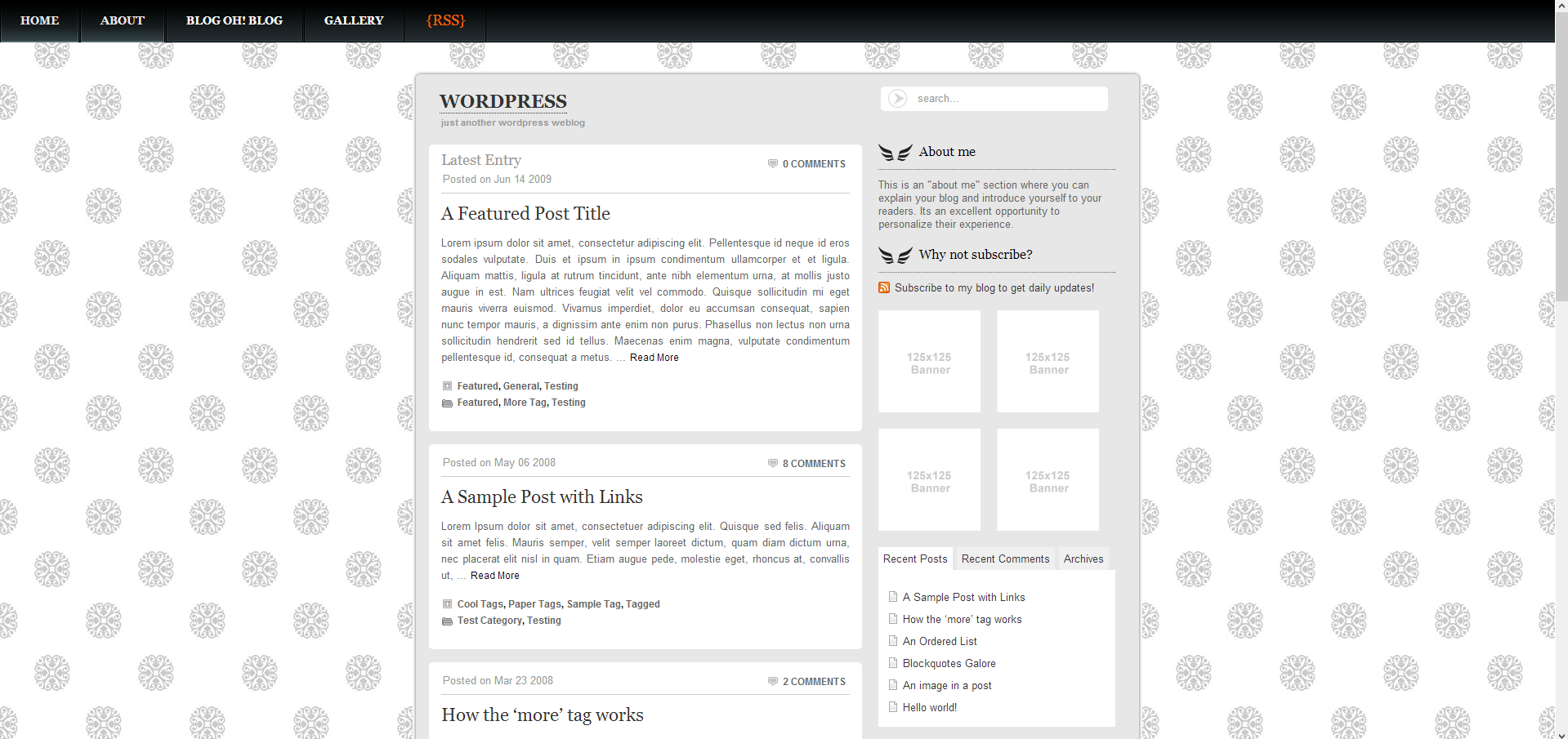Click the 'More Tag' category link
This screenshot has height=739, width=1568.
pyautogui.click(x=525, y=403)
